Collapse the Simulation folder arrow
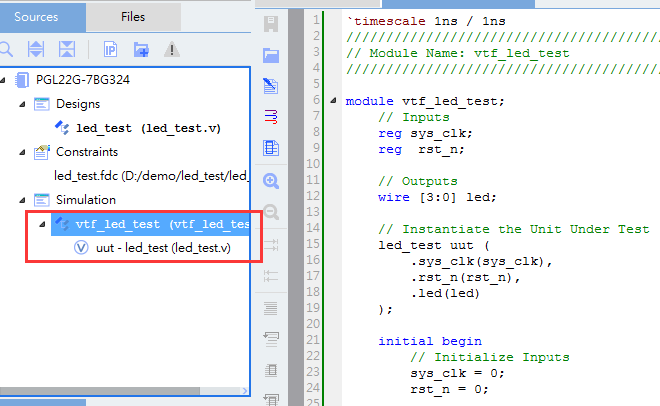Screen dimensions: 660x406 [22, 200]
